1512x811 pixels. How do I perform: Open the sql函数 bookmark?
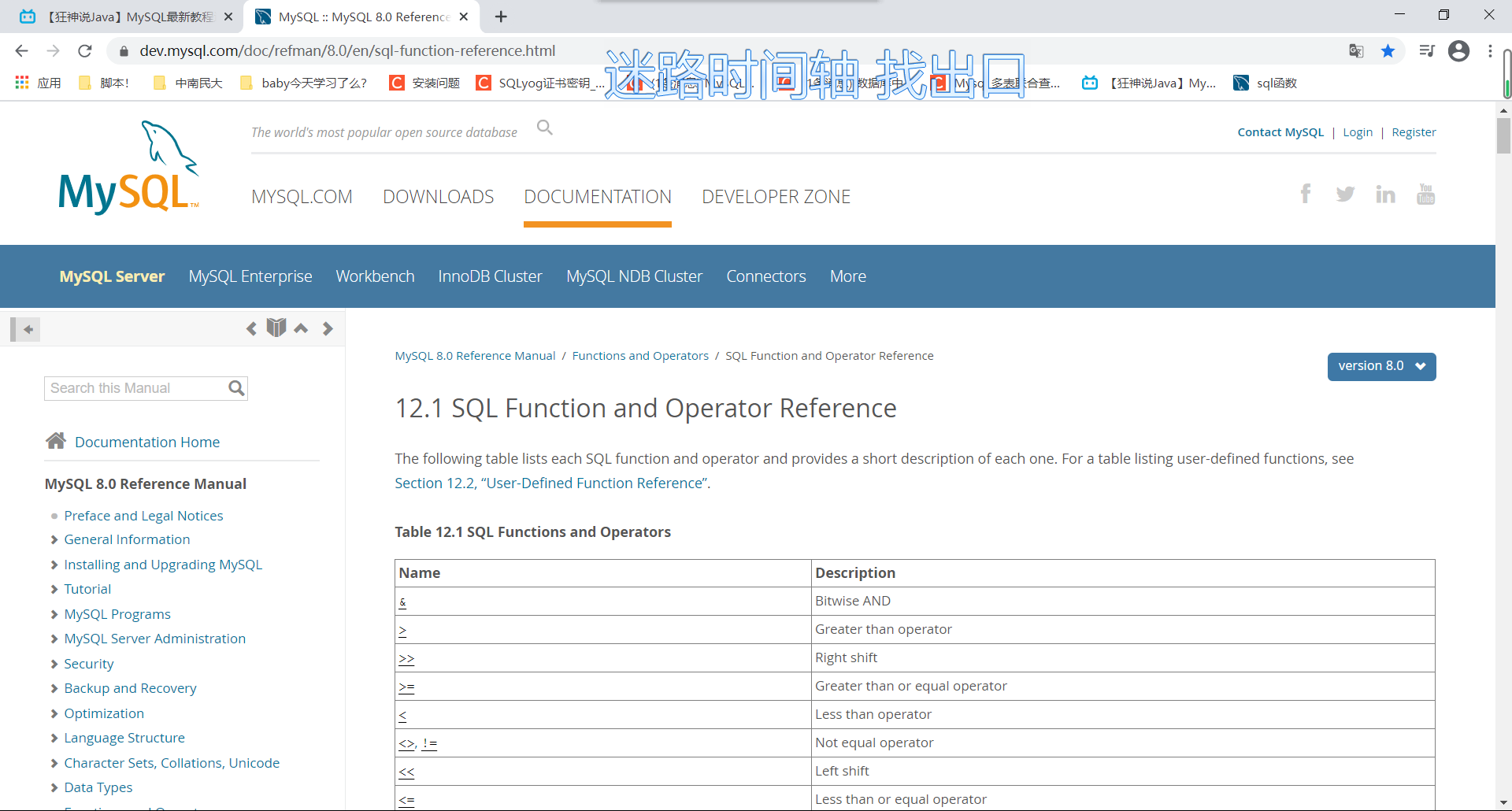click(1266, 83)
